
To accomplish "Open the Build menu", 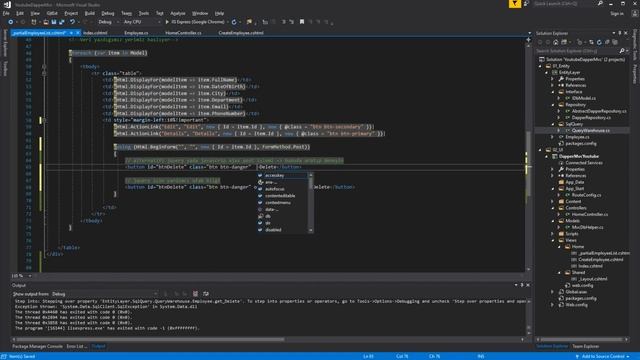I will (89, 13).
